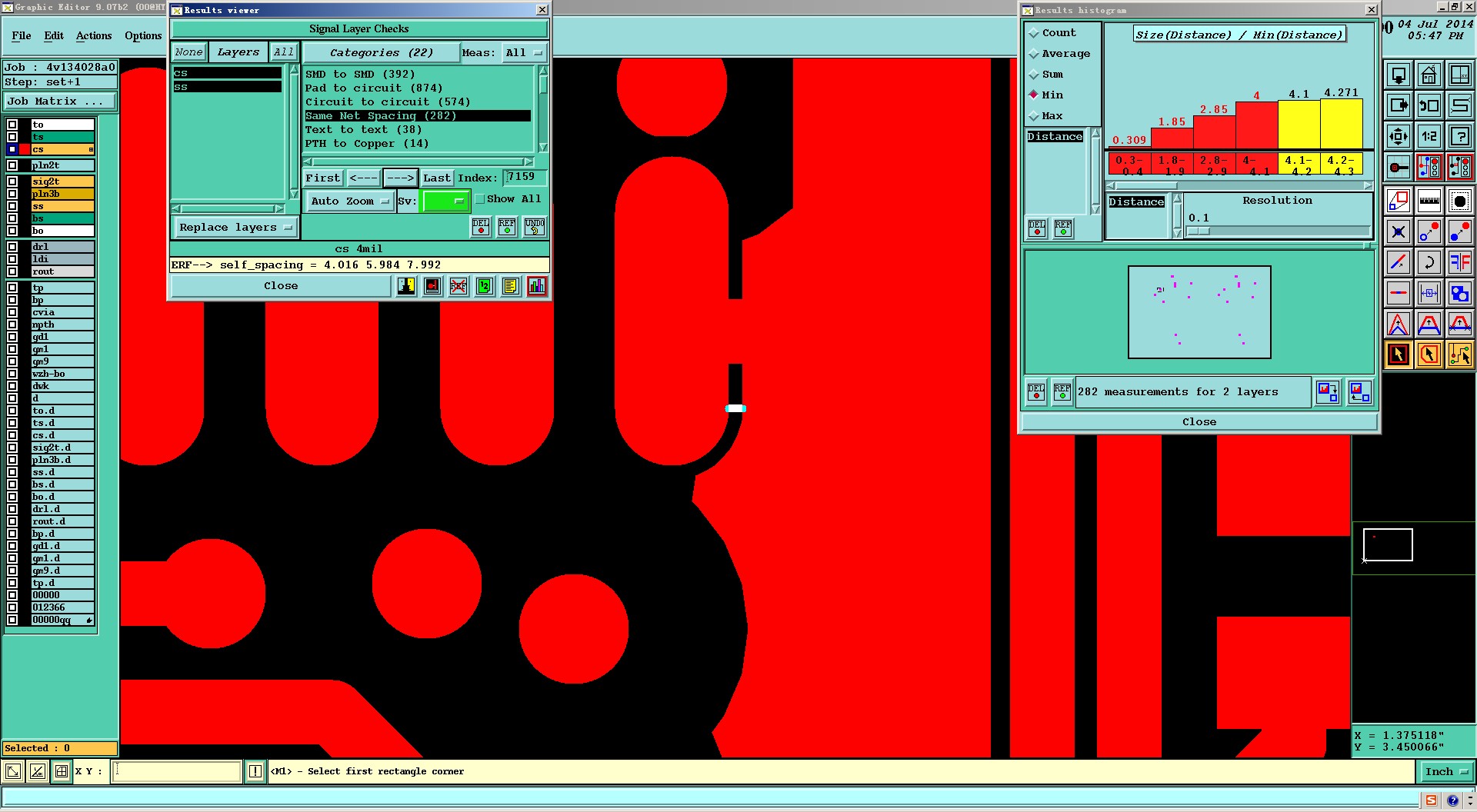The image size is (1477, 812).
Task: Click the 4.1-4.2 yellow histogram bin
Action: [x=1299, y=164]
